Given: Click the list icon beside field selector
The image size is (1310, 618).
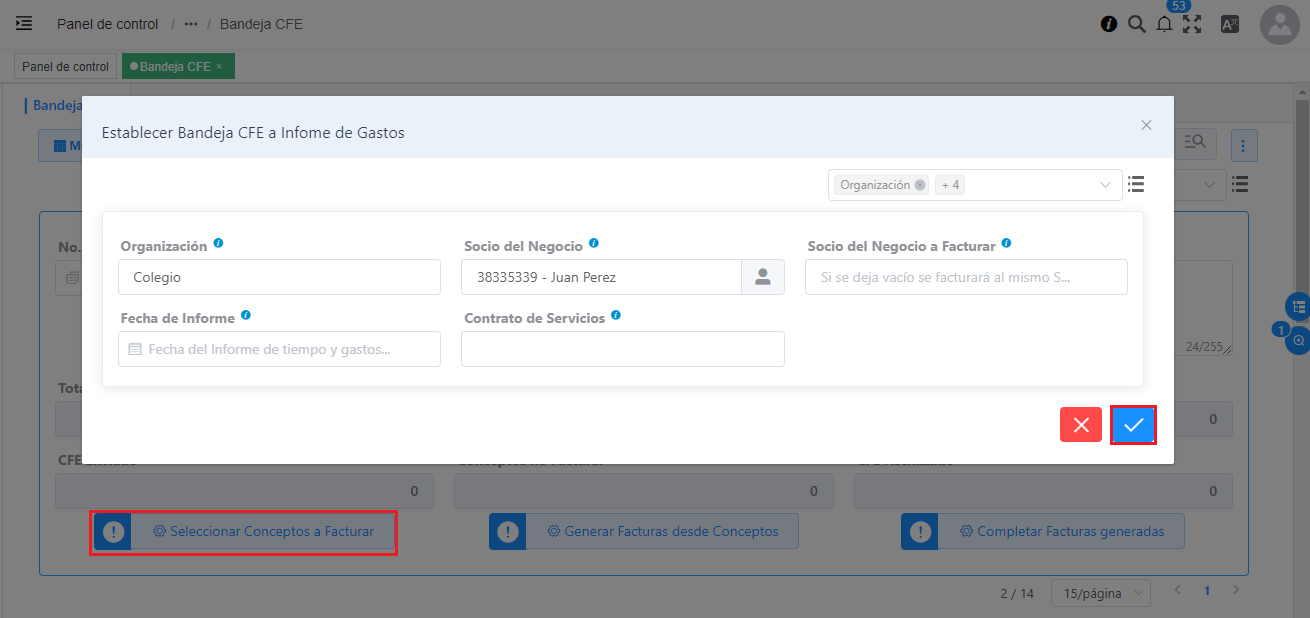Looking at the screenshot, I should (1136, 184).
